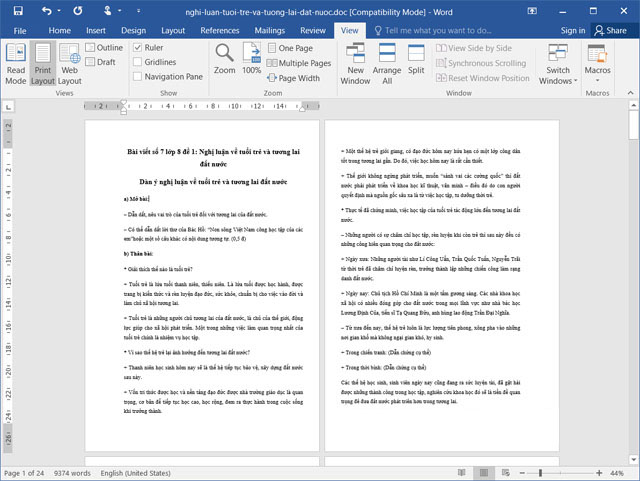Select Page Width zoom option

click(x=293, y=78)
